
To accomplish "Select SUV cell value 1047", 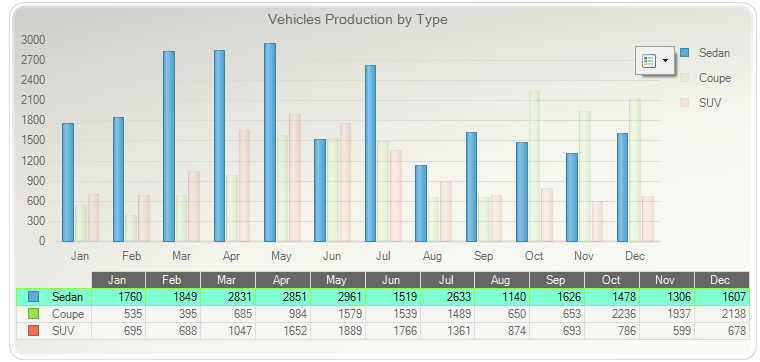I will click(x=228, y=331).
